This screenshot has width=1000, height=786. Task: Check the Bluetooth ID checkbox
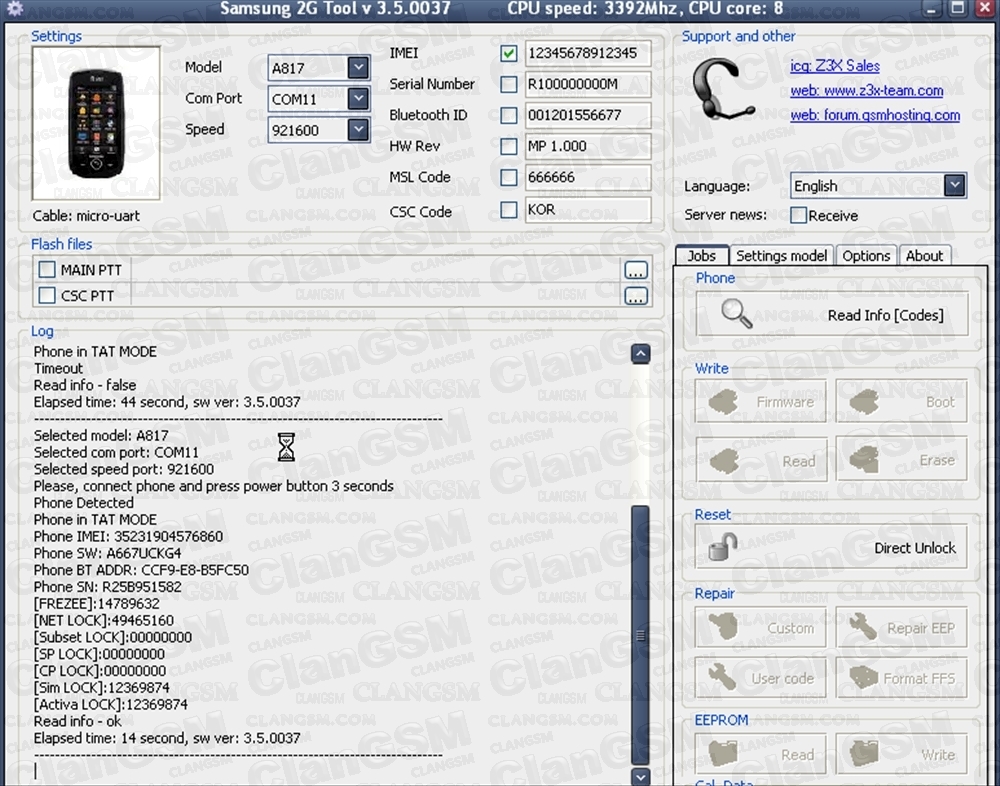coord(509,115)
